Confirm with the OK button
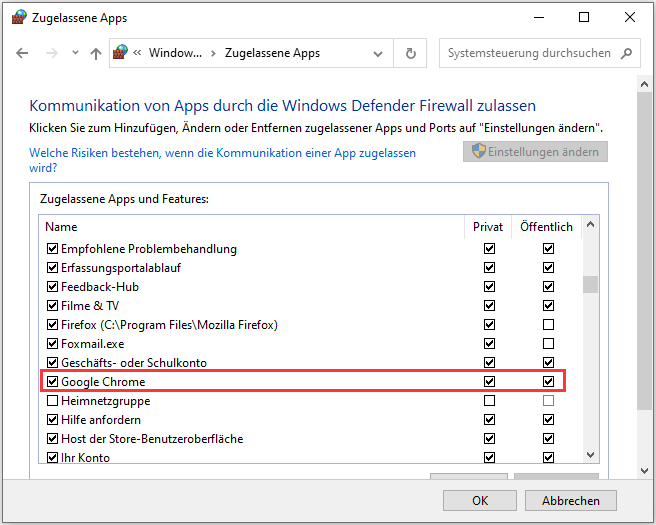The image size is (656, 525). [480, 500]
